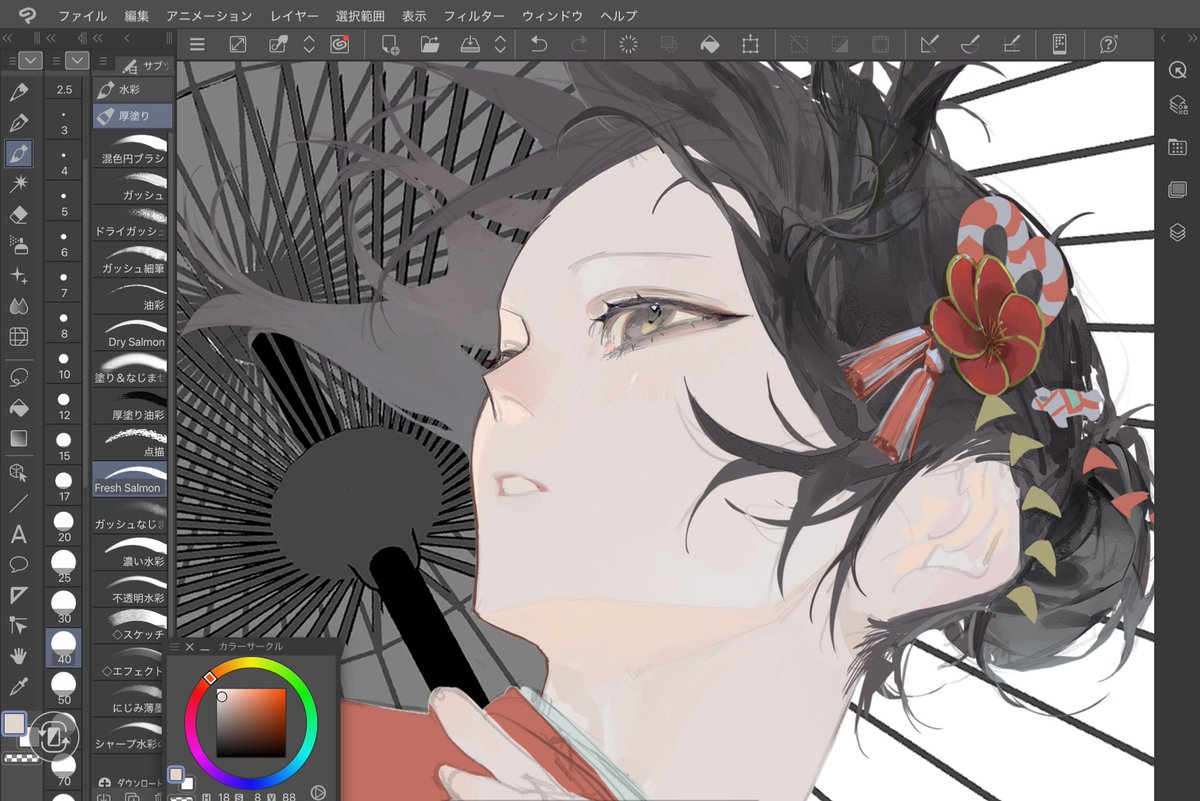
Task: Select the Lasso selection tool
Action: click(x=18, y=377)
